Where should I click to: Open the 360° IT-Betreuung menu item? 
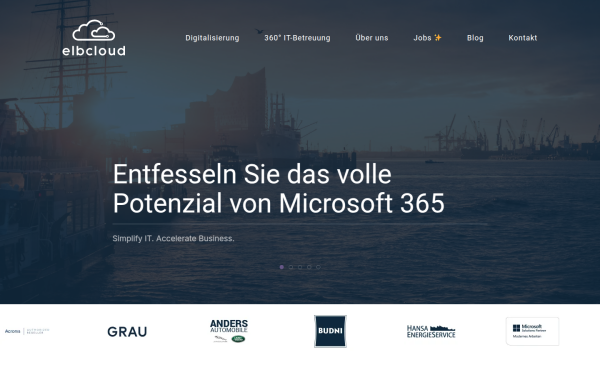click(297, 38)
